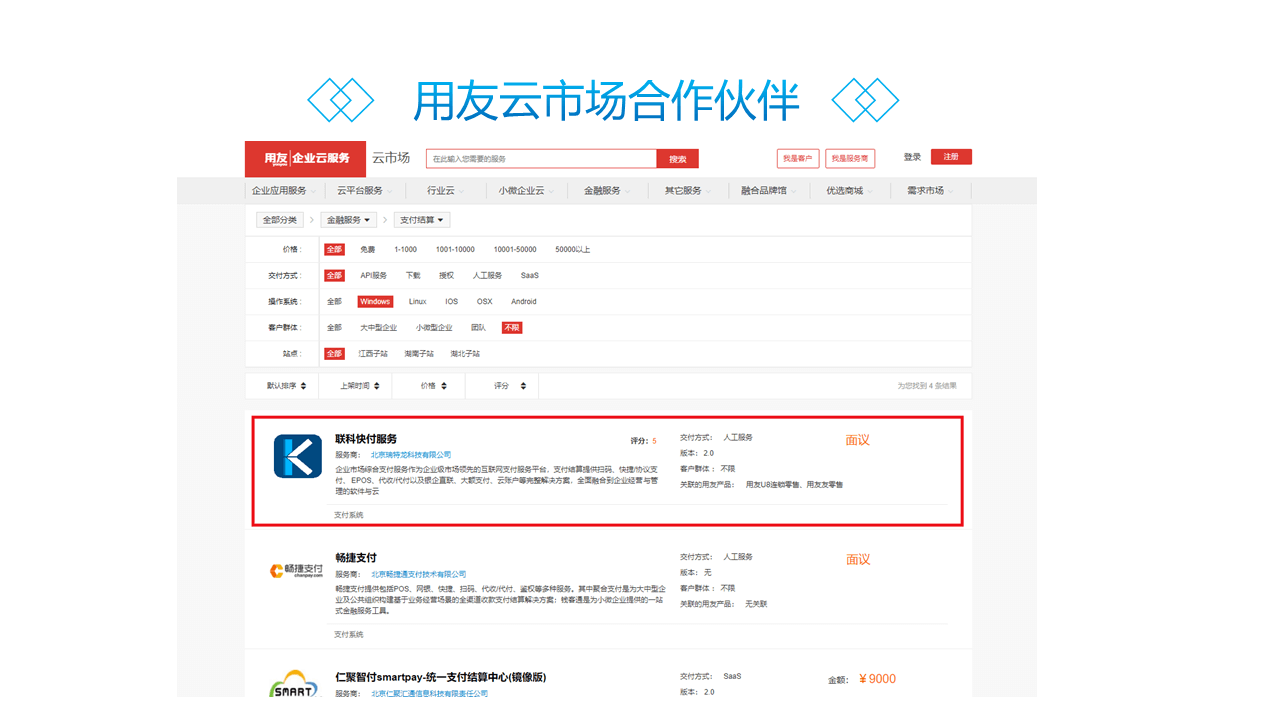Select the OSX operating system filter
This screenshot has height=720, width=1280.
[x=484, y=301]
